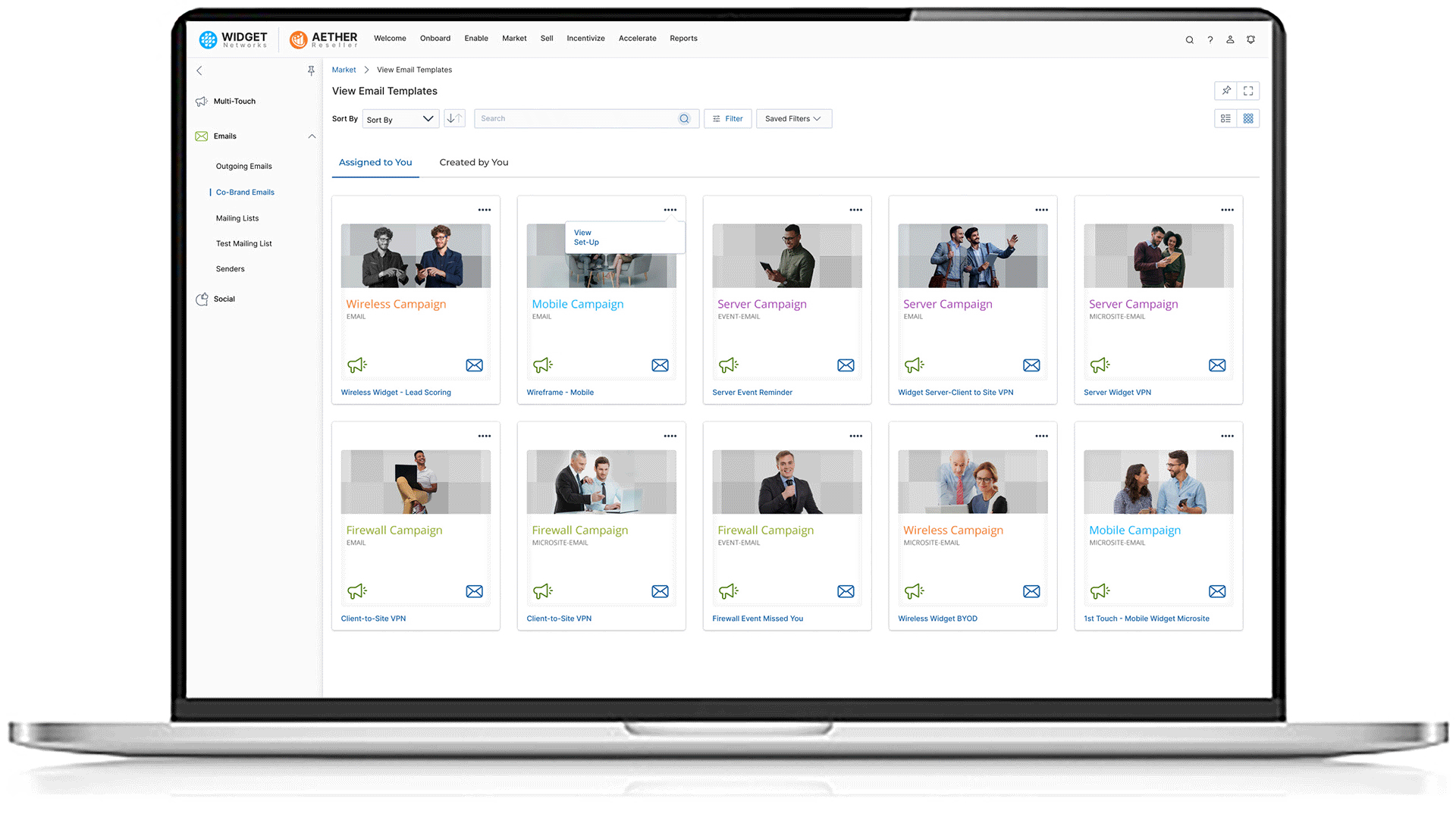1456x814 pixels.
Task: Switch to grid view layout
Action: click(1248, 119)
